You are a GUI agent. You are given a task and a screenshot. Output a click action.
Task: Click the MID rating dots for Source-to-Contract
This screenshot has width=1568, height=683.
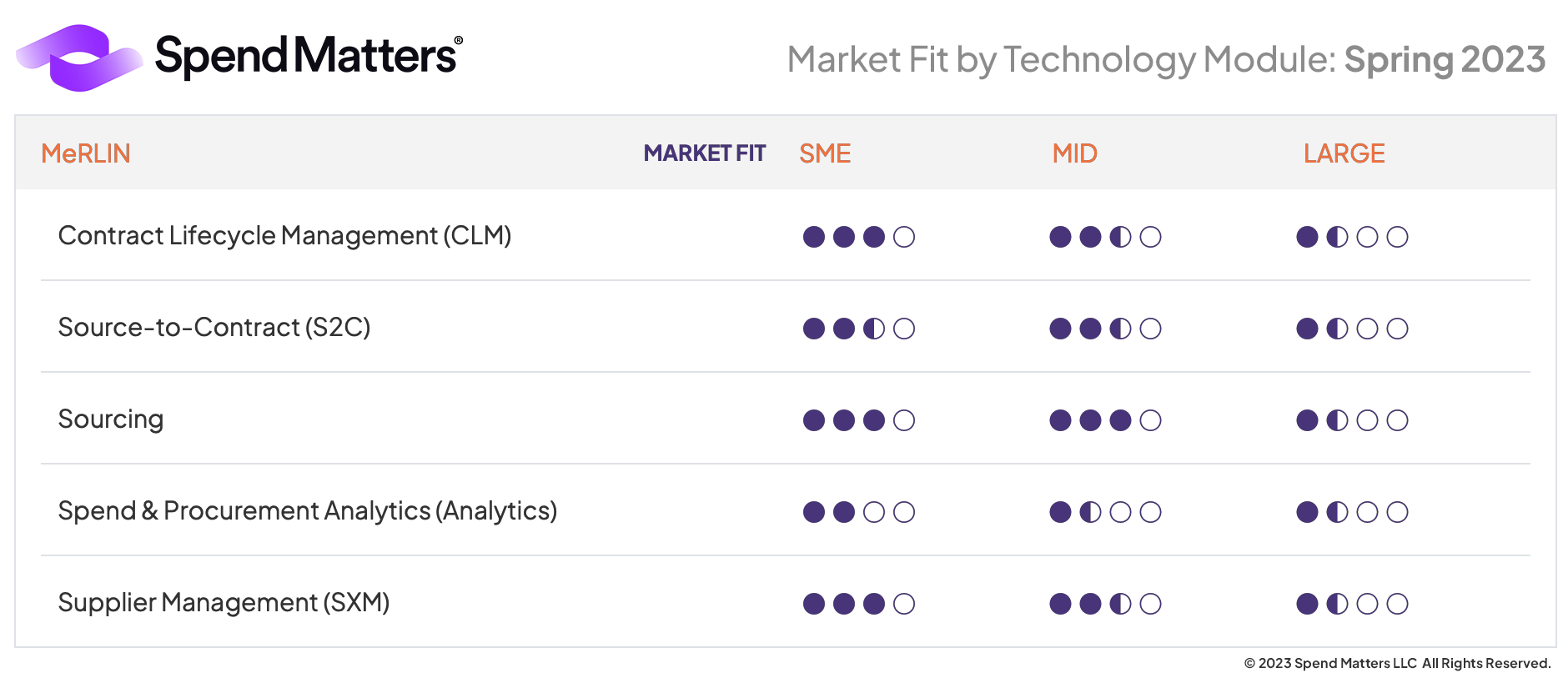pos(1105,329)
